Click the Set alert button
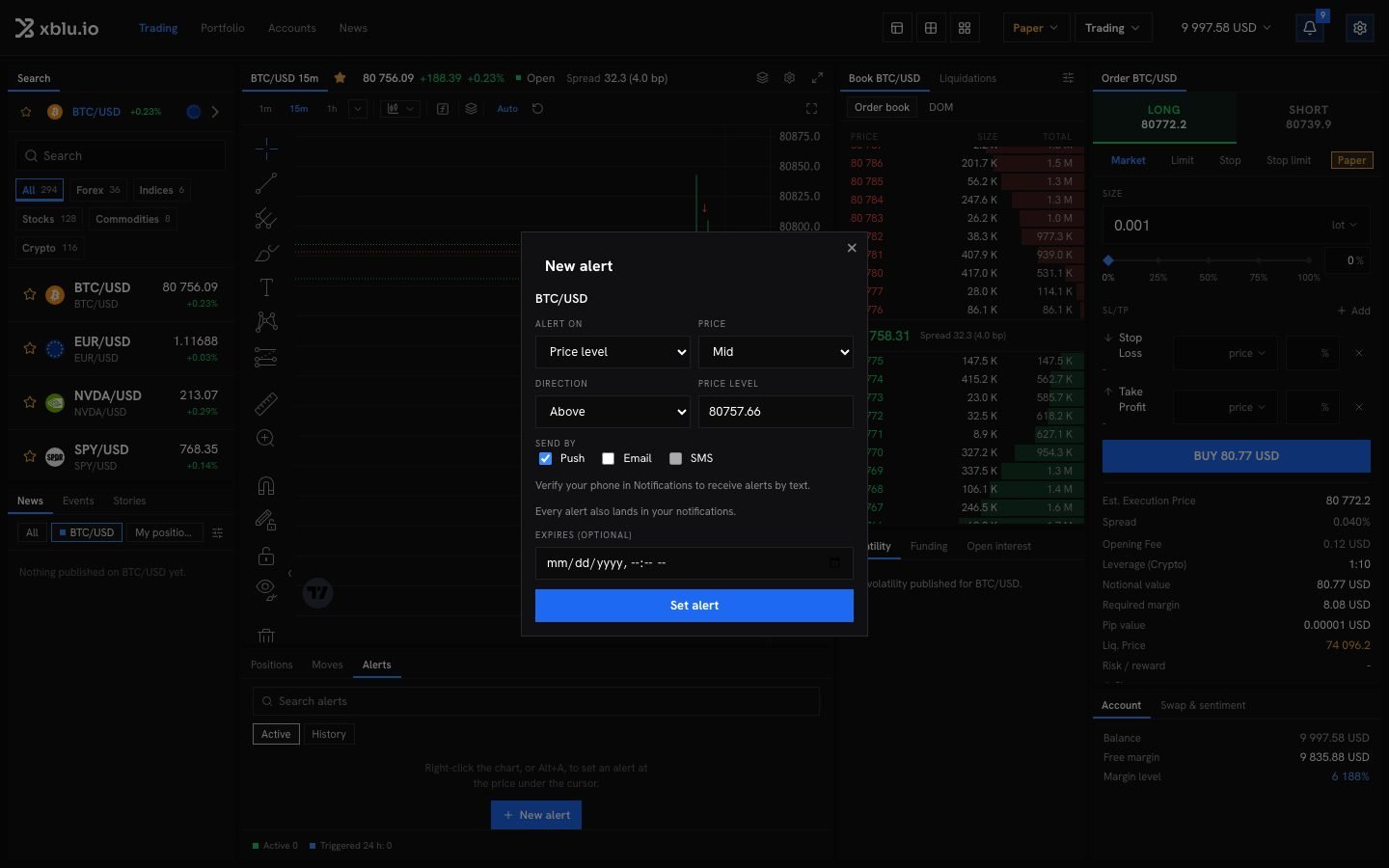 694,606
